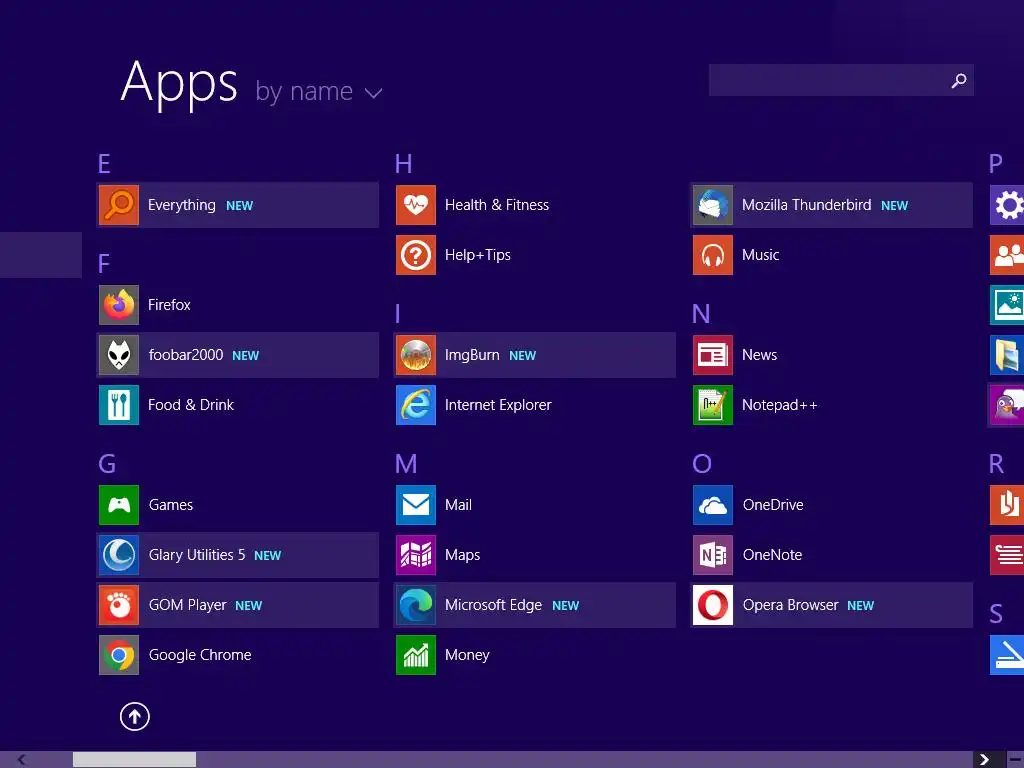Open the OneDrive cloud icon
1024x768 pixels.
coord(713,505)
